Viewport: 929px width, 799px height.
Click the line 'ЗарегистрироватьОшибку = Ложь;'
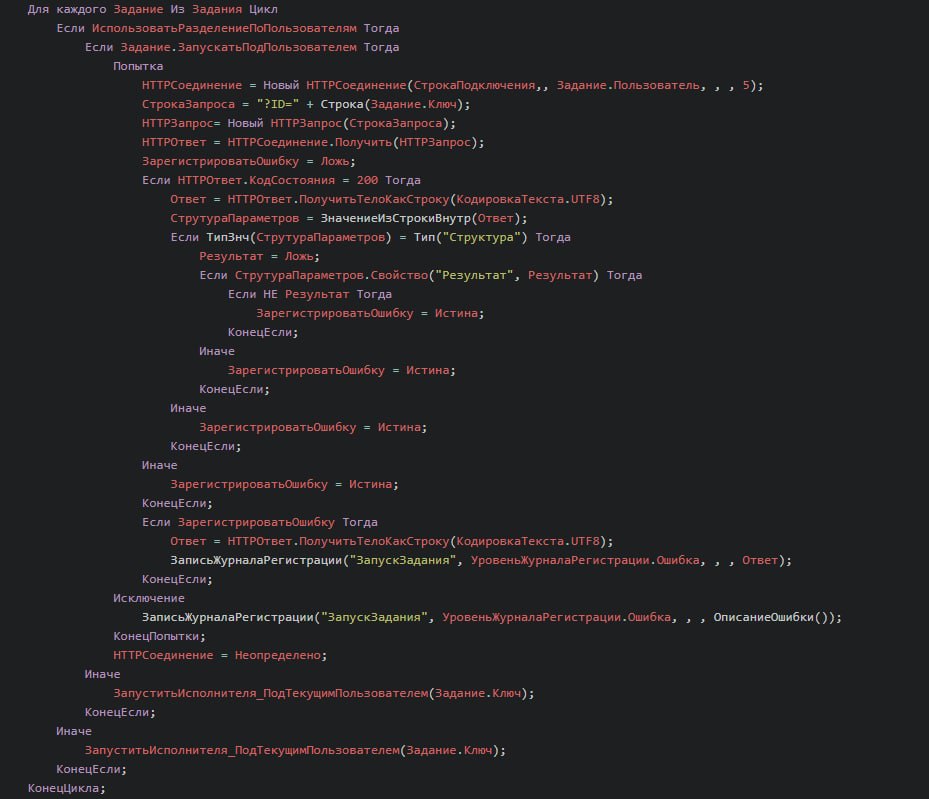click(x=248, y=161)
